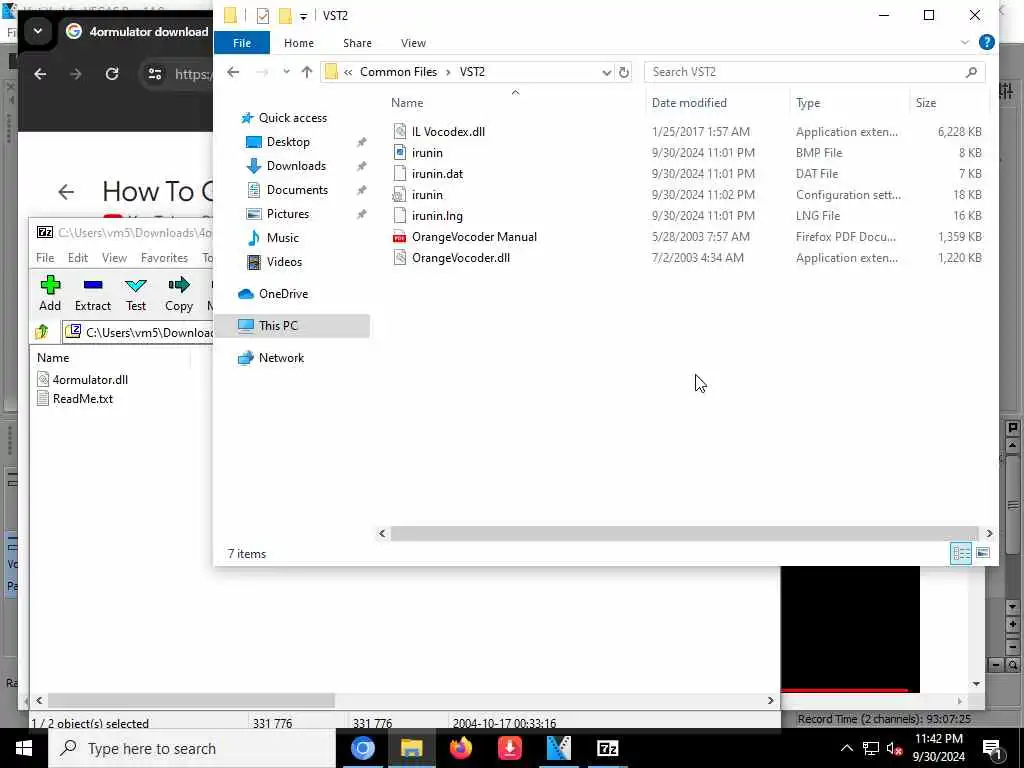Click the Test icon in 7-Zip
This screenshot has width=1024, height=768.
coord(136,293)
